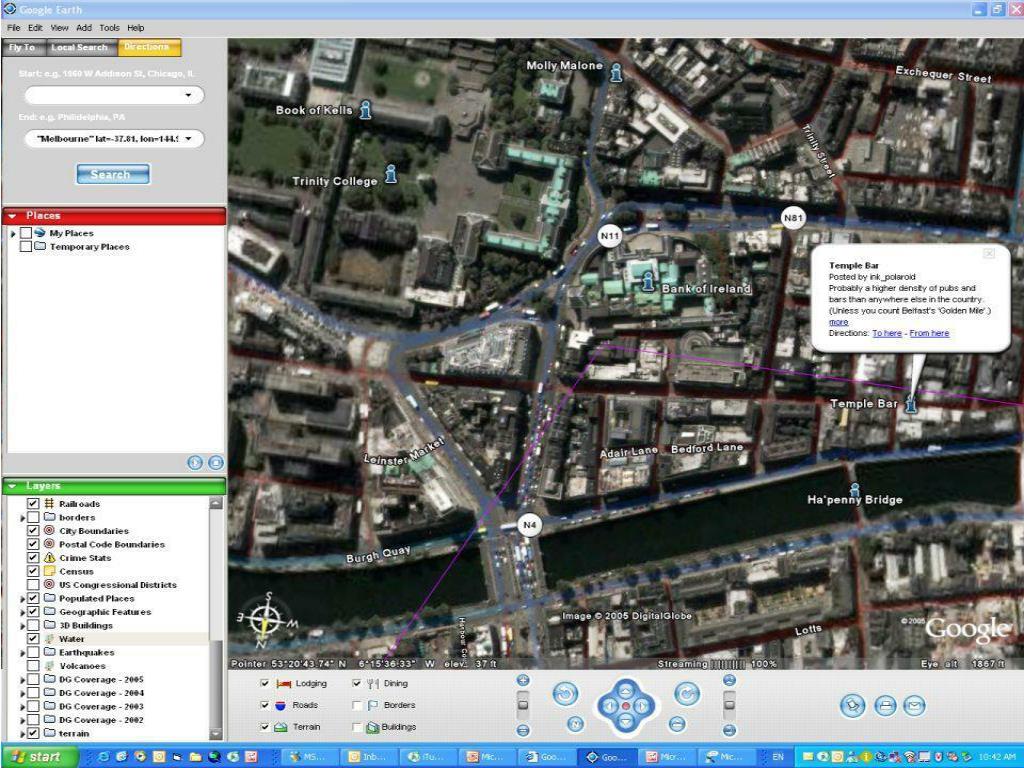This screenshot has width=1024, height=768.
Task: Click the compass rose on the map
Action: (x=266, y=619)
